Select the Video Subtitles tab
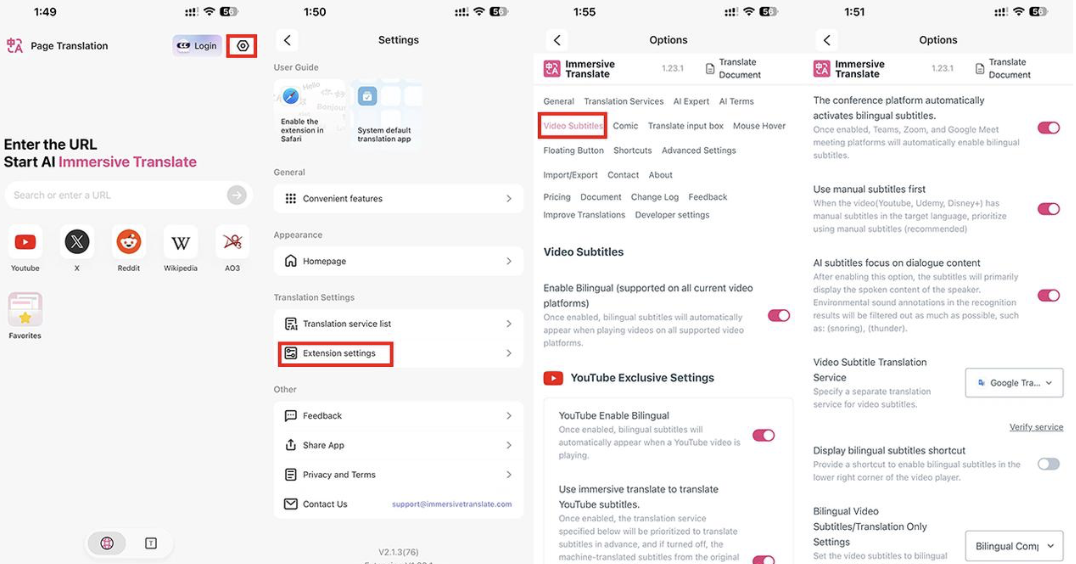This screenshot has height=564, width=1076. pyautogui.click(x=573, y=126)
